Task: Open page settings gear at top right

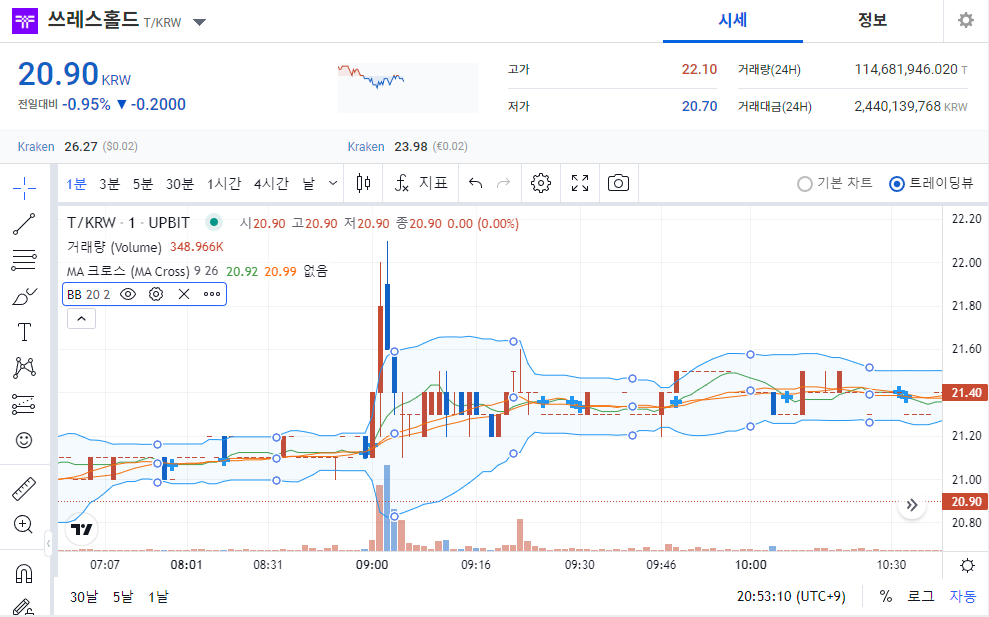Action: point(966,20)
